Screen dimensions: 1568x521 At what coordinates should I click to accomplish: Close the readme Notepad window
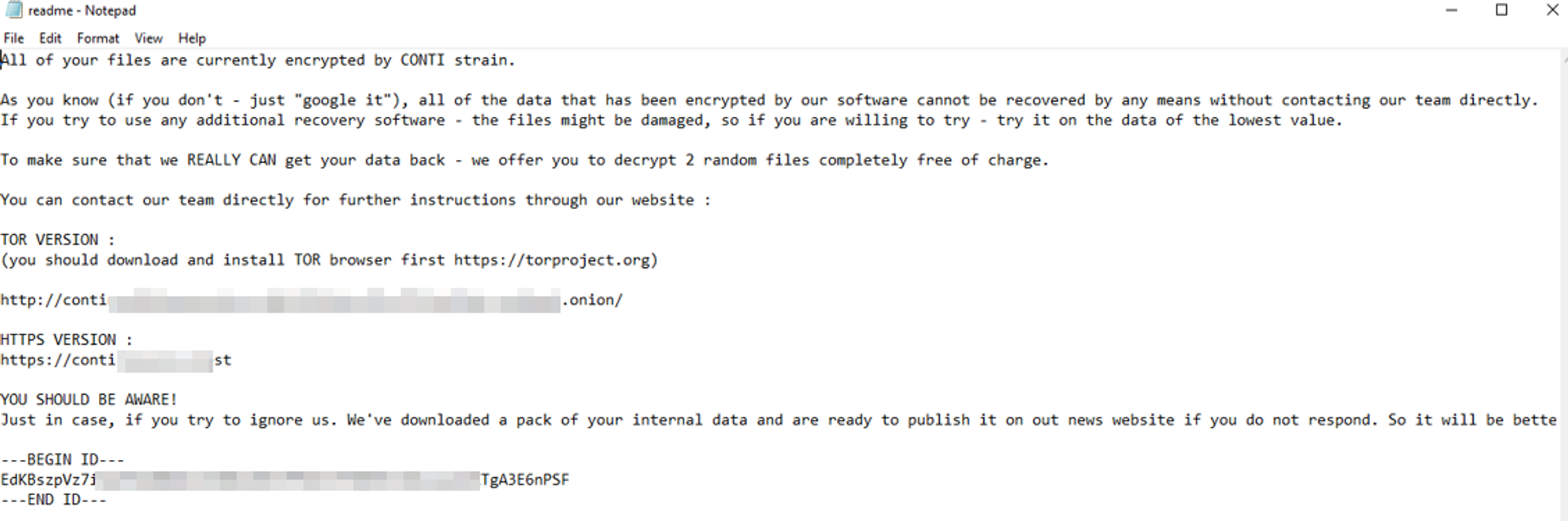pyautogui.click(x=1552, y=10)
